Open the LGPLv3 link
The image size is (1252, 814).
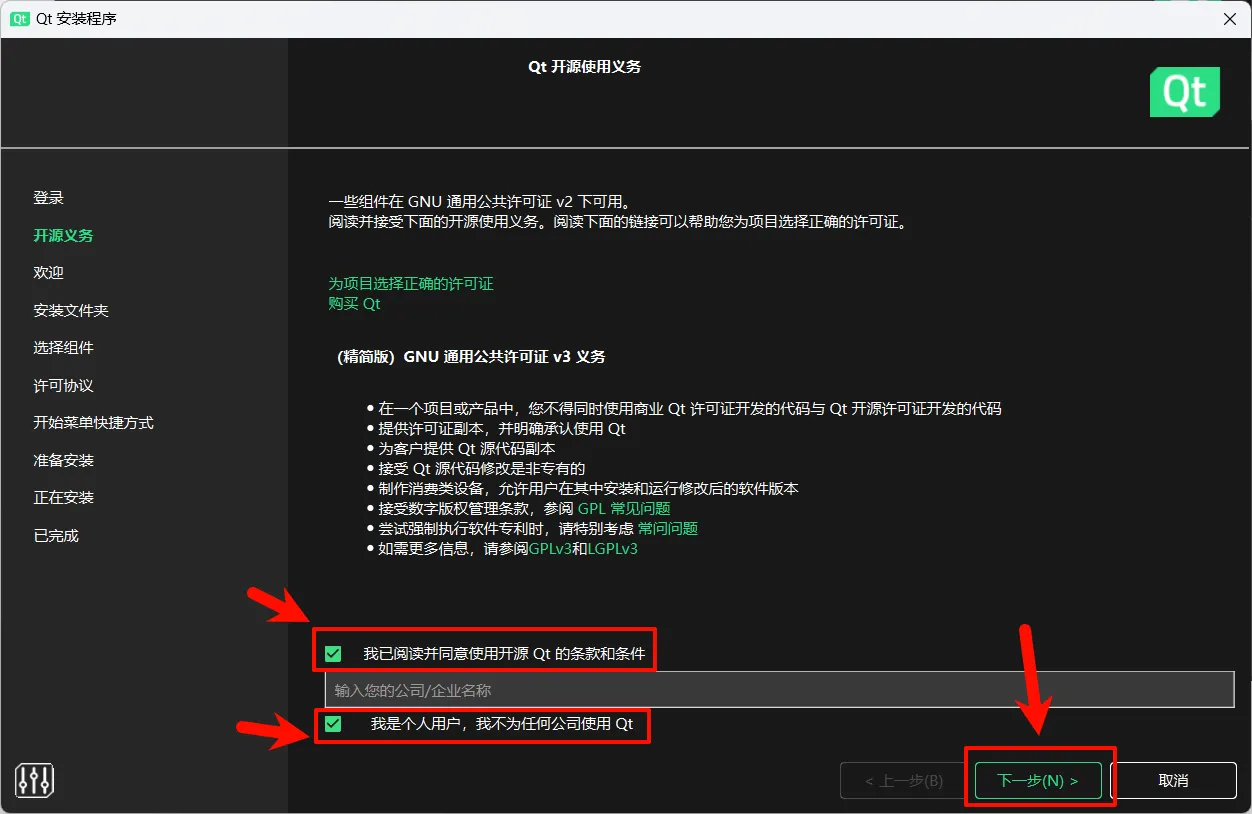(x=613, y=548)
